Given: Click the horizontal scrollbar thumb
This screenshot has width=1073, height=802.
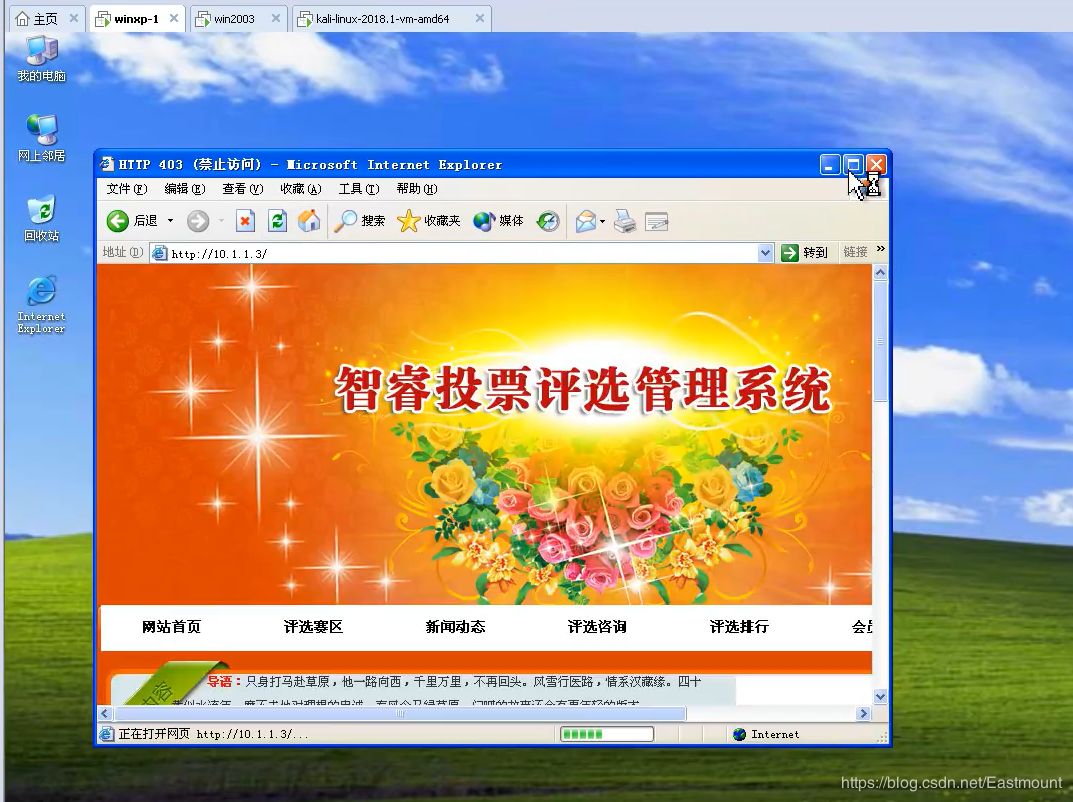Looking at the screenshot, I should pyautogui.click(x=400, y=713).
